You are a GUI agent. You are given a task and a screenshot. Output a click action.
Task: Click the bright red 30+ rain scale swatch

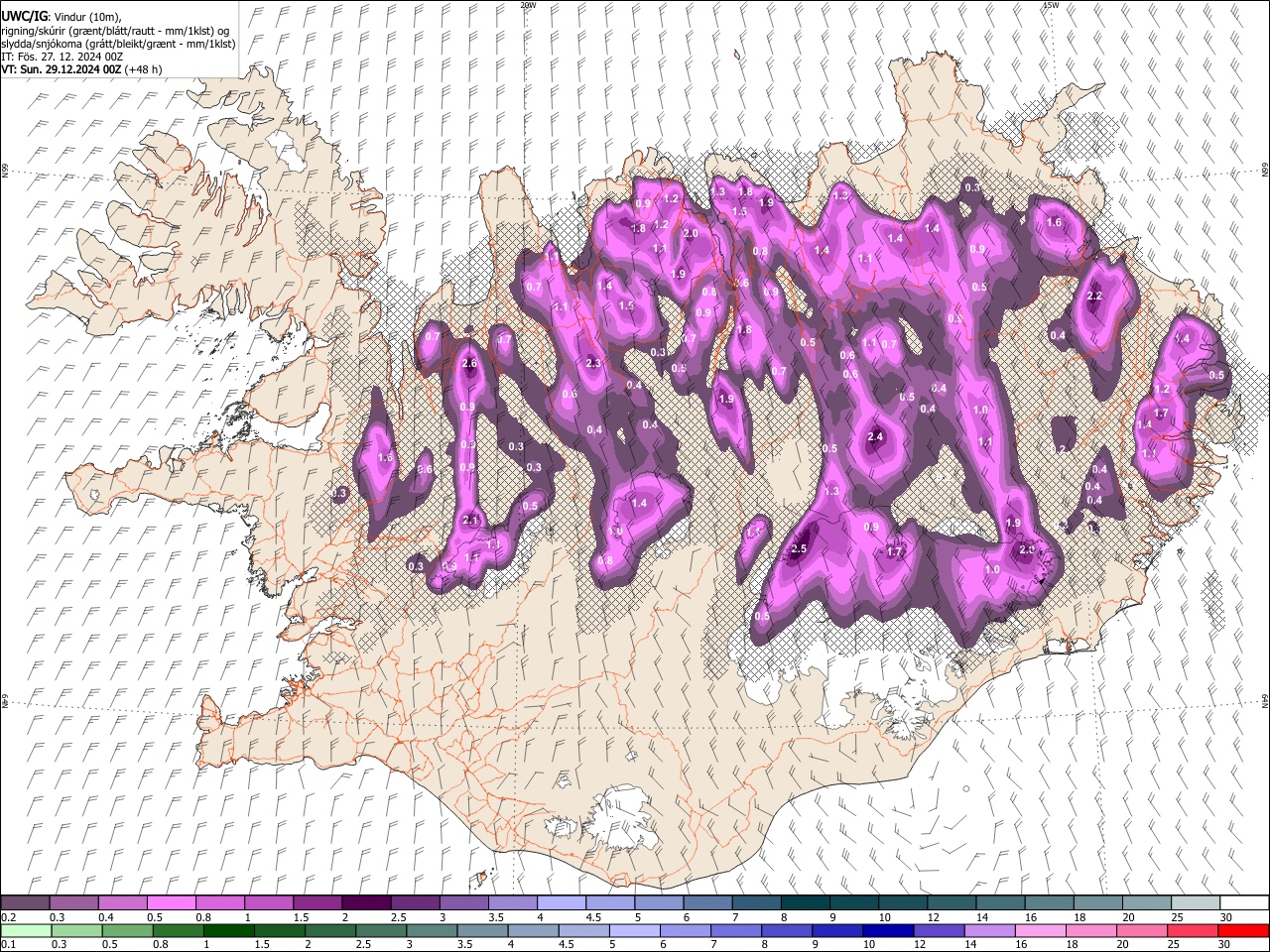click(1242, 930)
